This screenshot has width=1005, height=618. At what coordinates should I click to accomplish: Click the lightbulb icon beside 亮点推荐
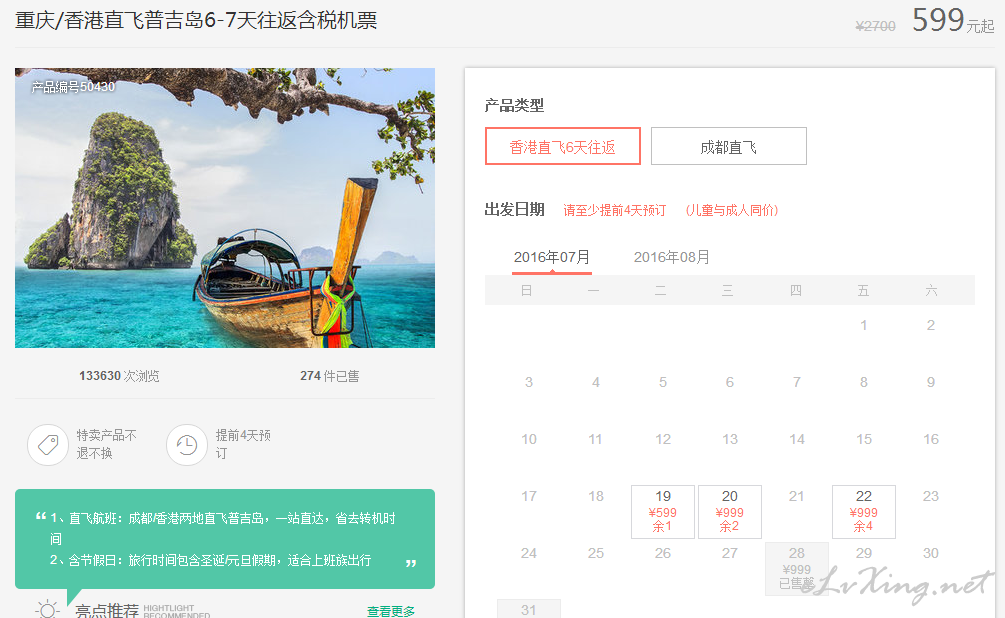pyautogui.click(x=47, y=609)
